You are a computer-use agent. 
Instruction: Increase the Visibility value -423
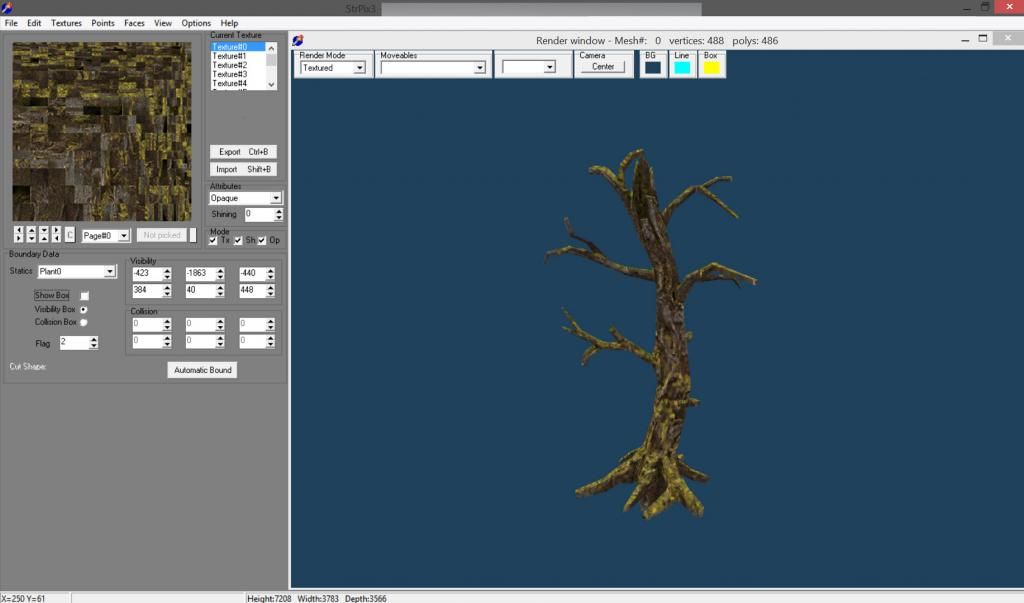(167, 270)
